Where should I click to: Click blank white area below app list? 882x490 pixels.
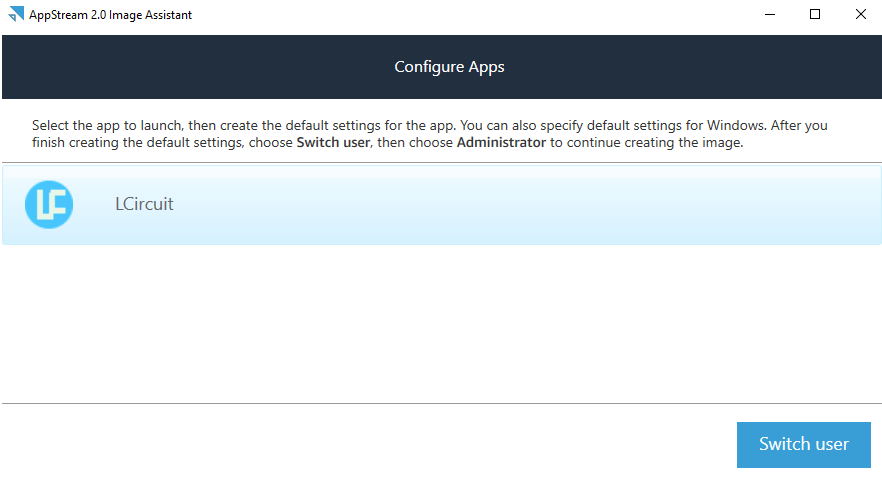pos(440,320)
